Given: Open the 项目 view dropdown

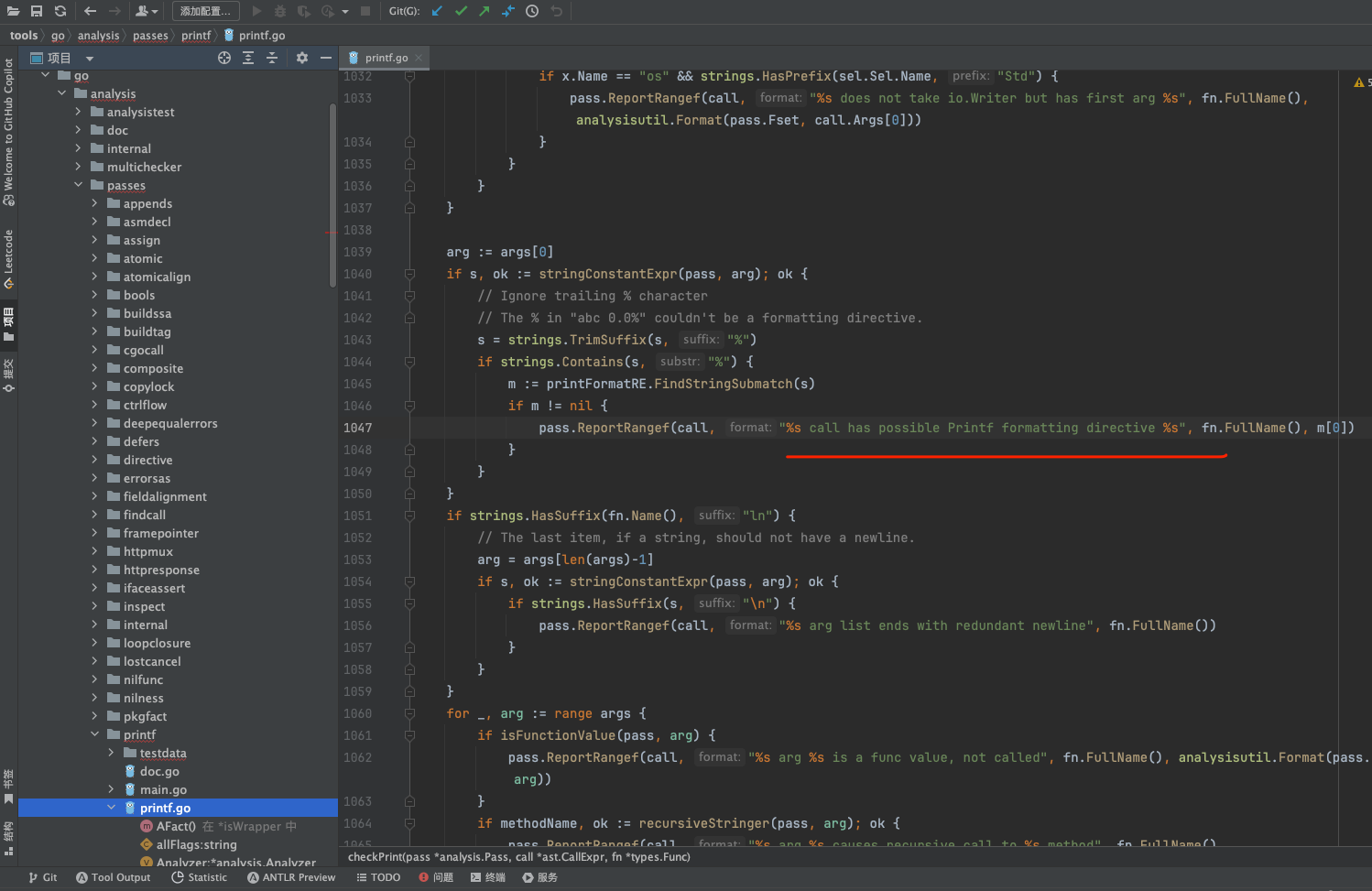Looking at the screenshot, I should (90, 59).
